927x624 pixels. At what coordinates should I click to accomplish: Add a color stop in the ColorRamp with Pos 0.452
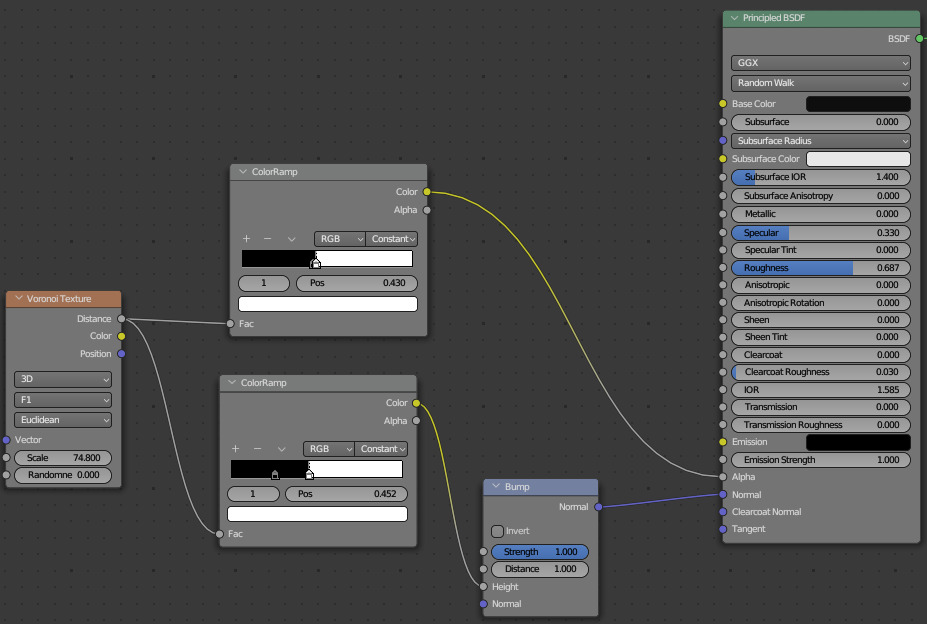click(236, 449)
